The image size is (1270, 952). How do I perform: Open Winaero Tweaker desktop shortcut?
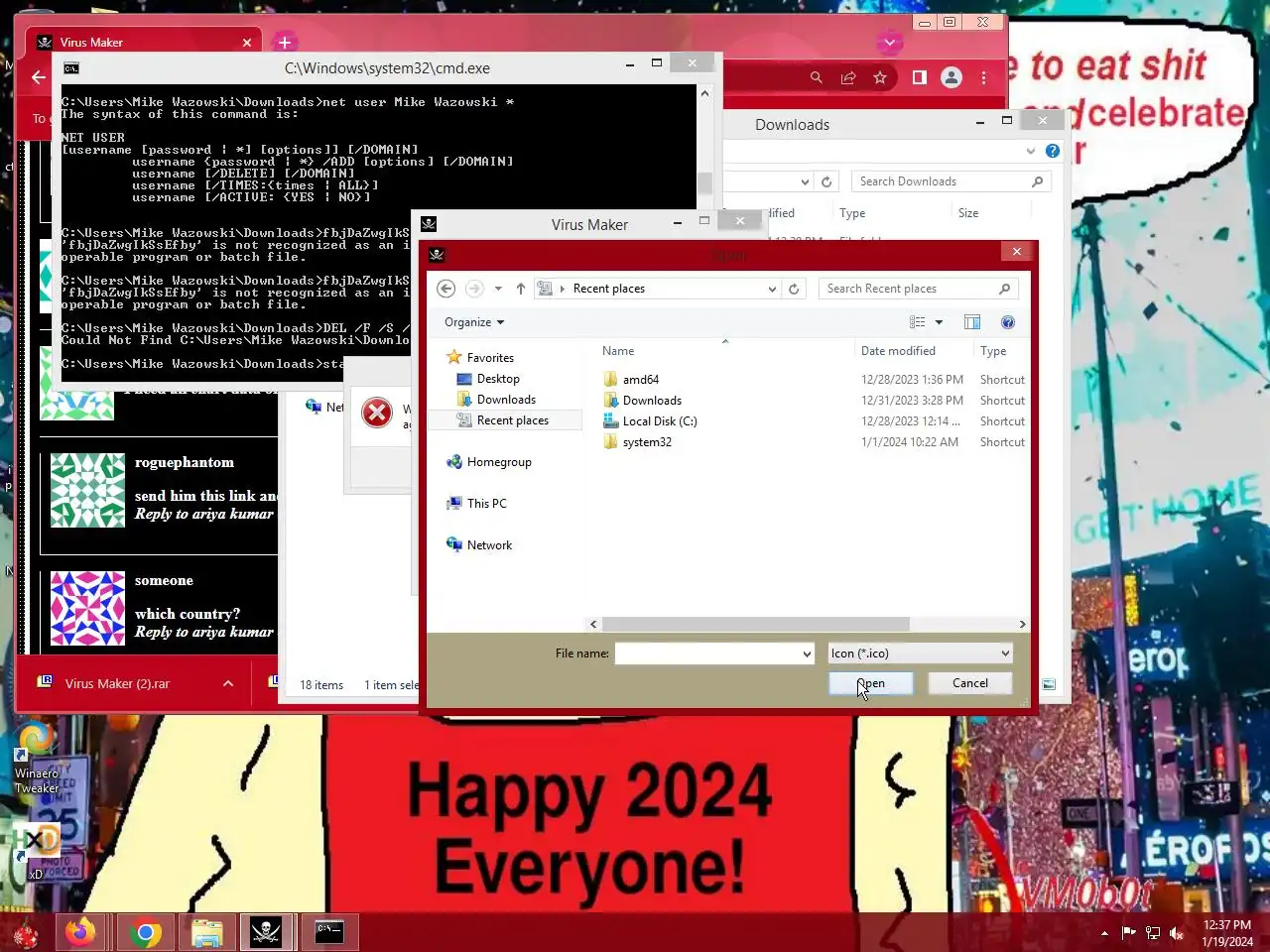tap(37, 758)
